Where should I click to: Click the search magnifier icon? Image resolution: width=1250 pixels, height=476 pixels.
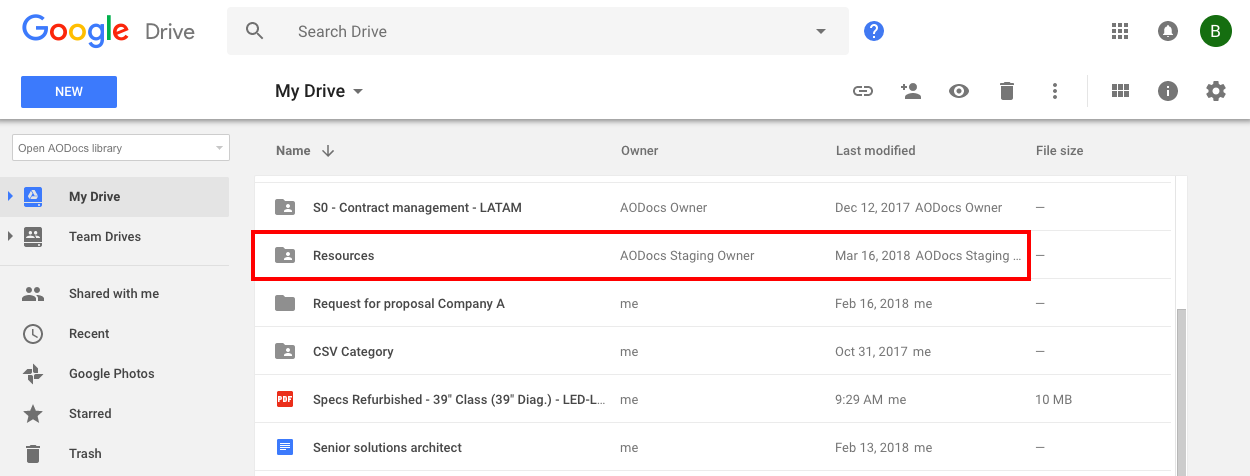pyautogui.click(x=255, y=31)
